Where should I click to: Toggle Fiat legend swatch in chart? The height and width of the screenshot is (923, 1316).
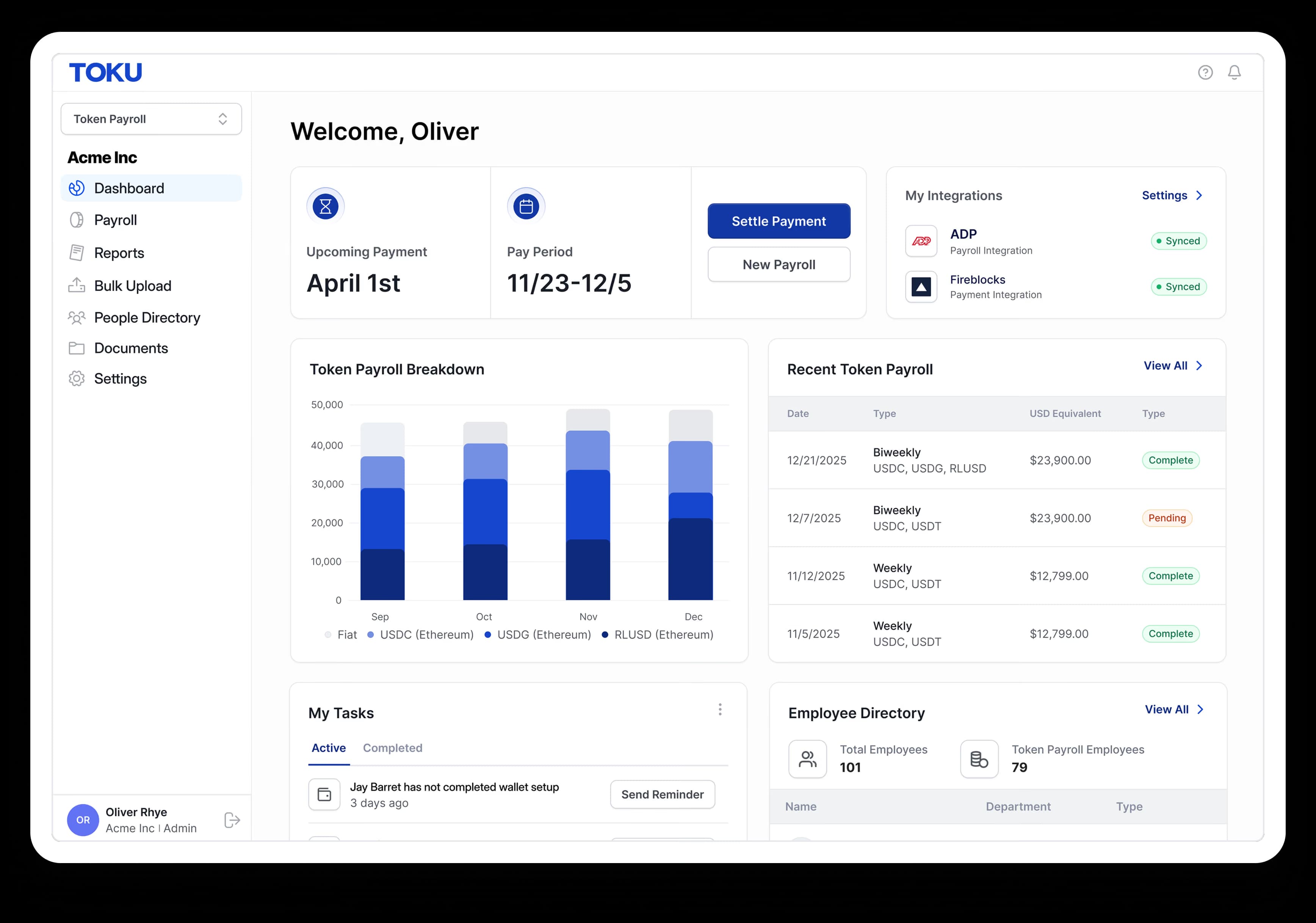click(x=328, y=635)
